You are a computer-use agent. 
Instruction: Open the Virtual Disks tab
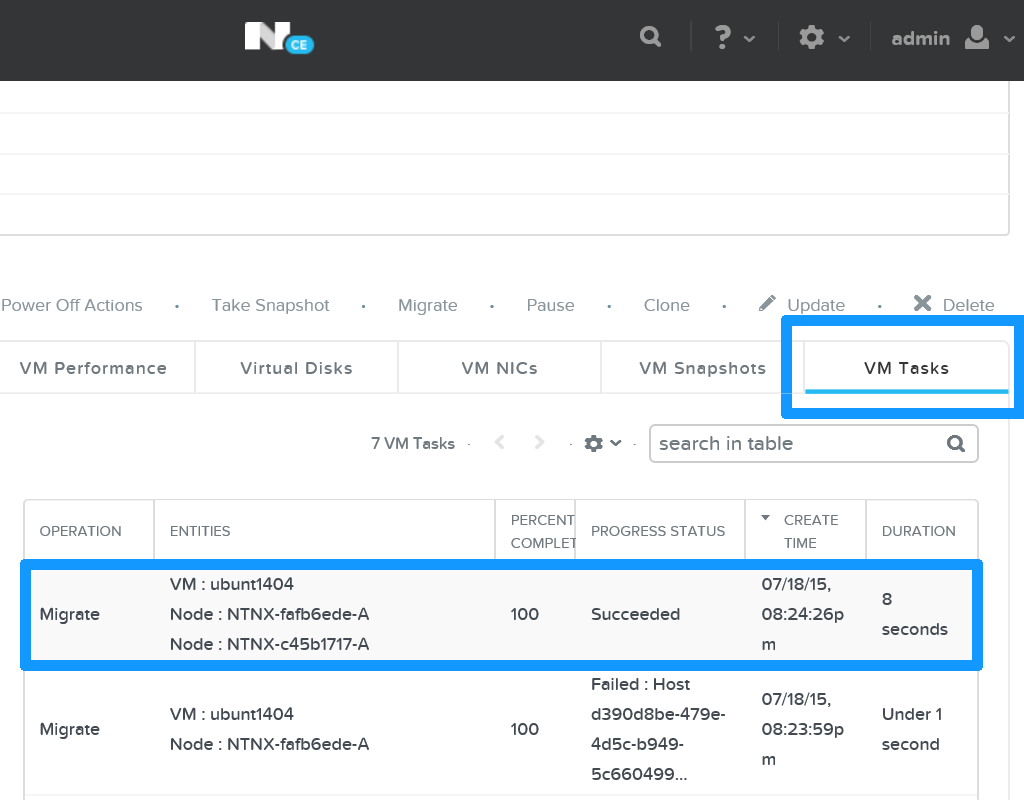point(295,368)
